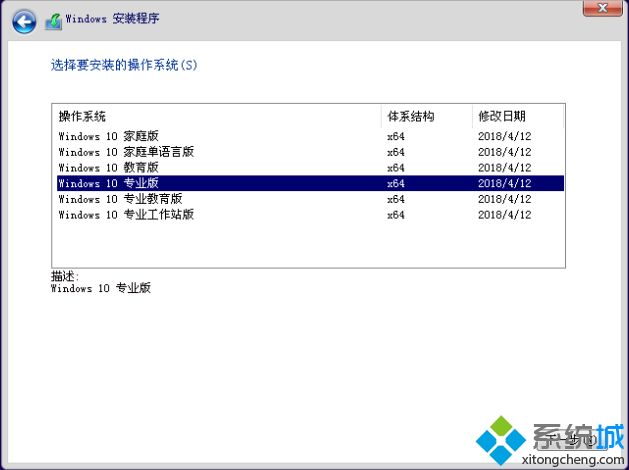Screen dimensions: 629x470
Task: Select Windows 10 教育版 row
Action: coord(310,167)
